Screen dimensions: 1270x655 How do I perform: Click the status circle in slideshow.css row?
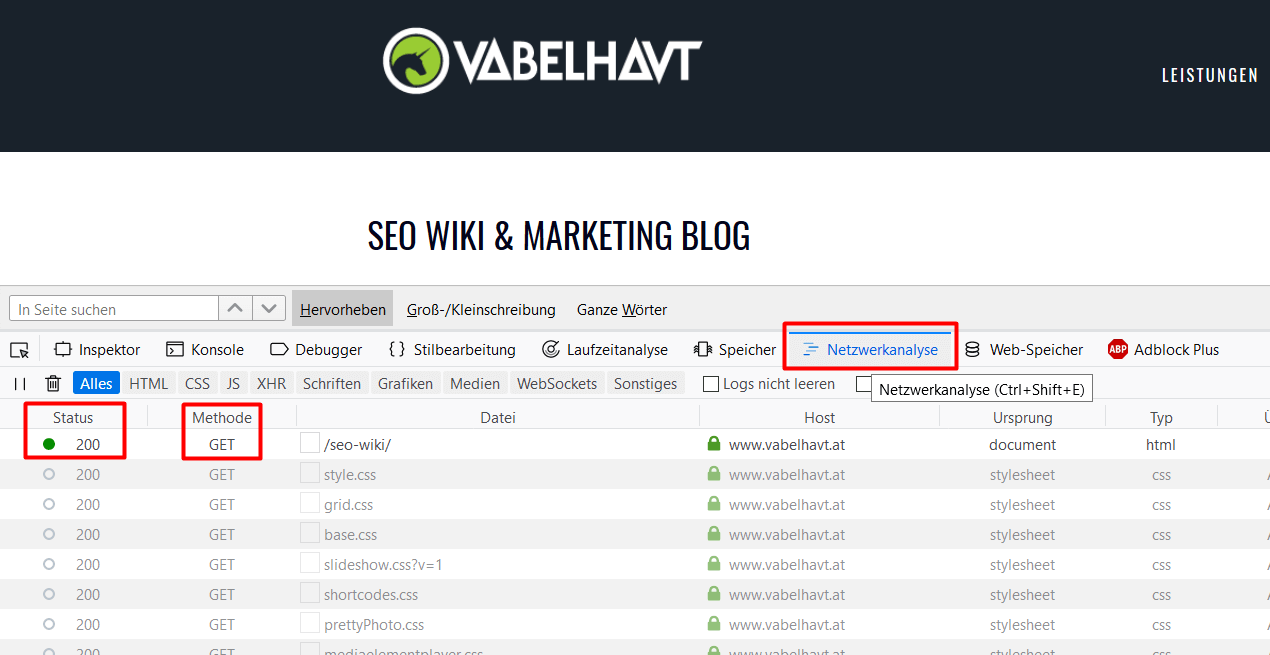(x=49, y=564)
